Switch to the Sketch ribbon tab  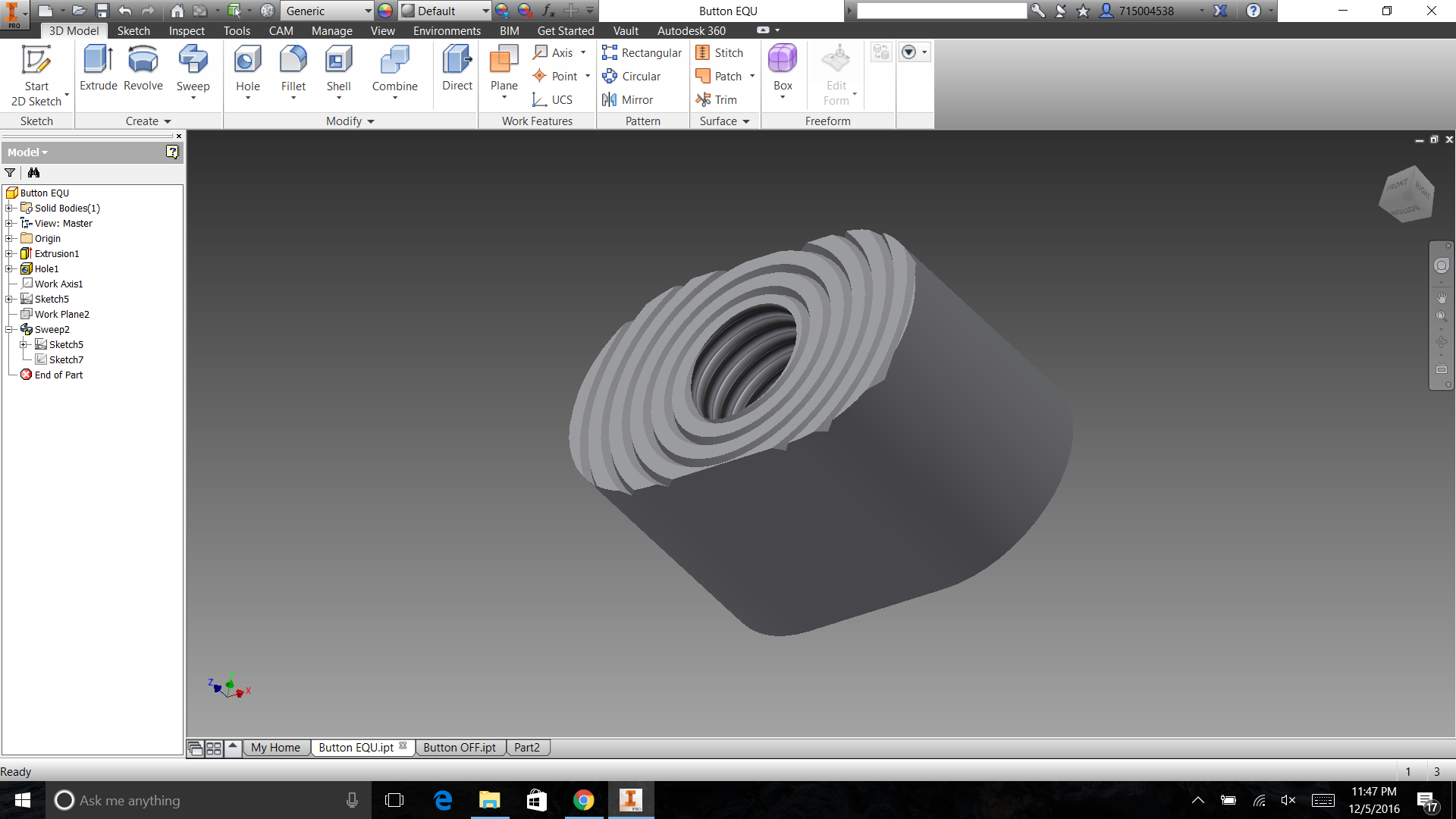coord(133,30)
